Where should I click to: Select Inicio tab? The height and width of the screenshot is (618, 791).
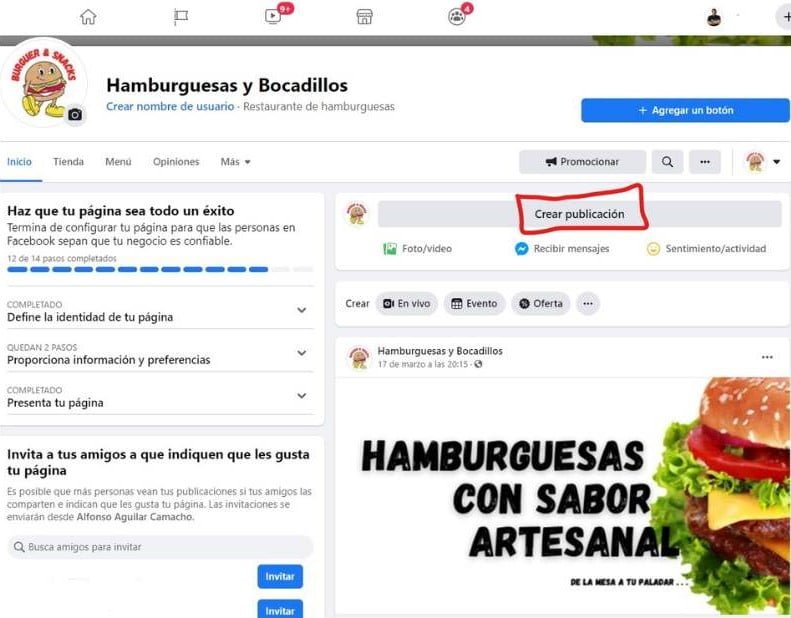pos(19,162)
